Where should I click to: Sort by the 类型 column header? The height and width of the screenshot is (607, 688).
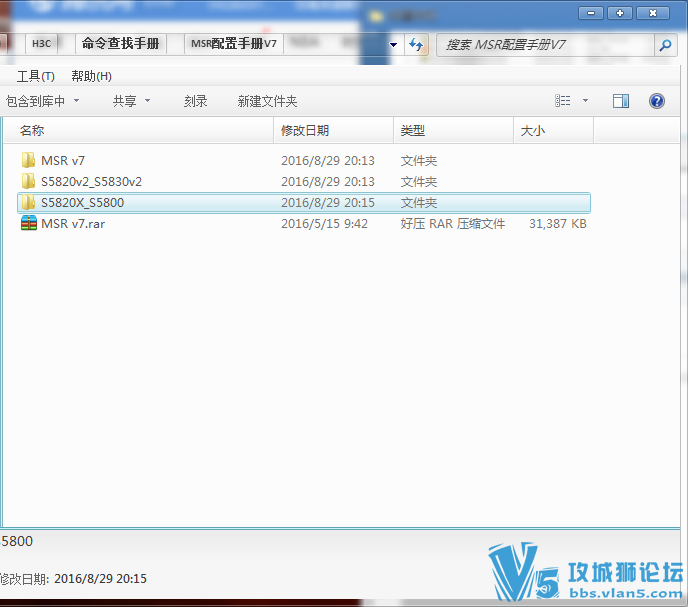click(453, 130)
